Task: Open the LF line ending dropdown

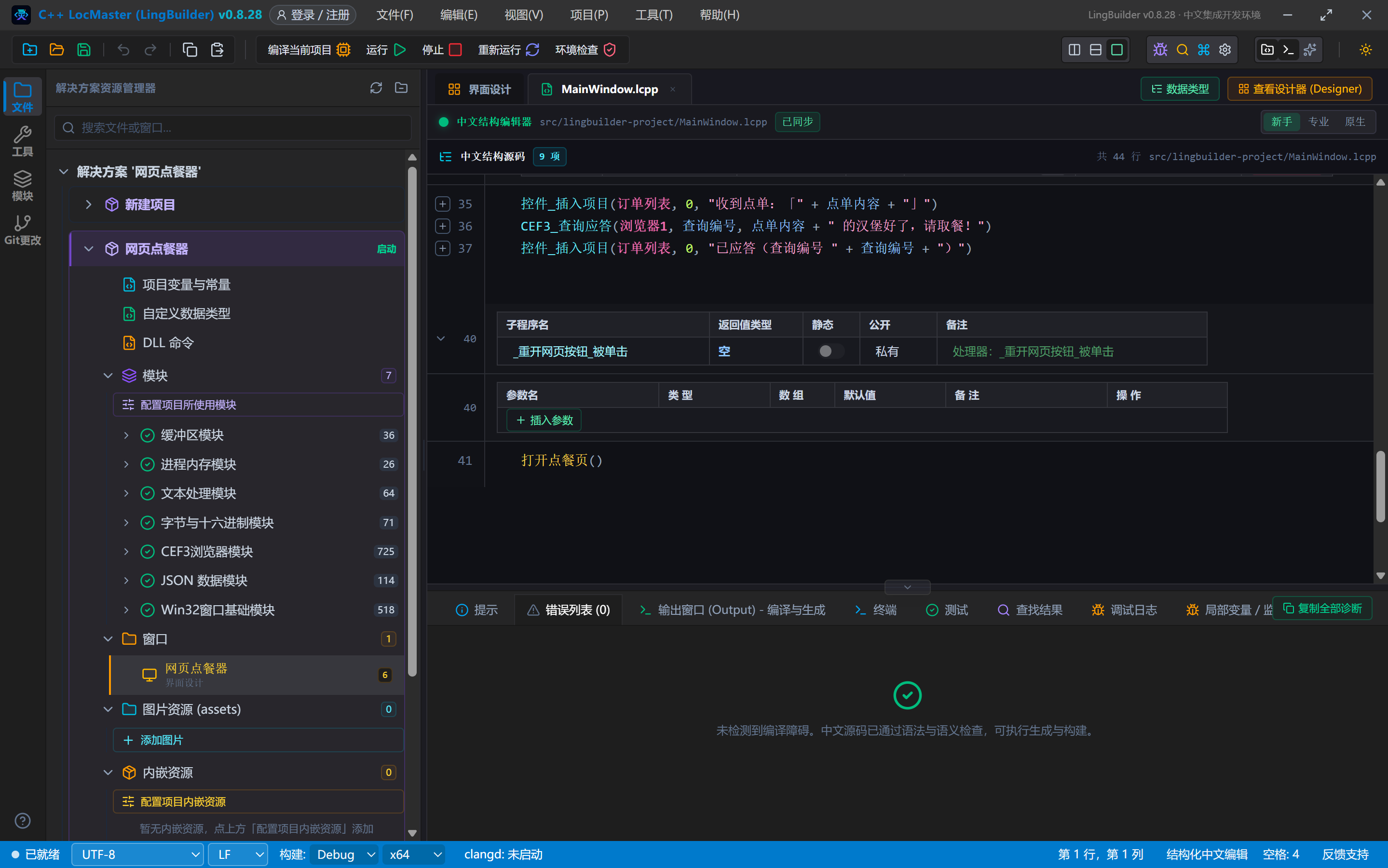Action: point(238,855)
